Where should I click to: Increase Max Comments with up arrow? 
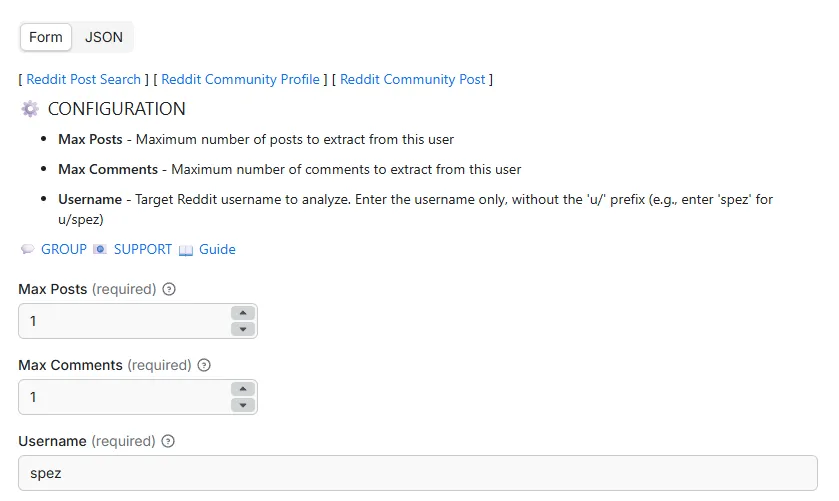point(243,389)
